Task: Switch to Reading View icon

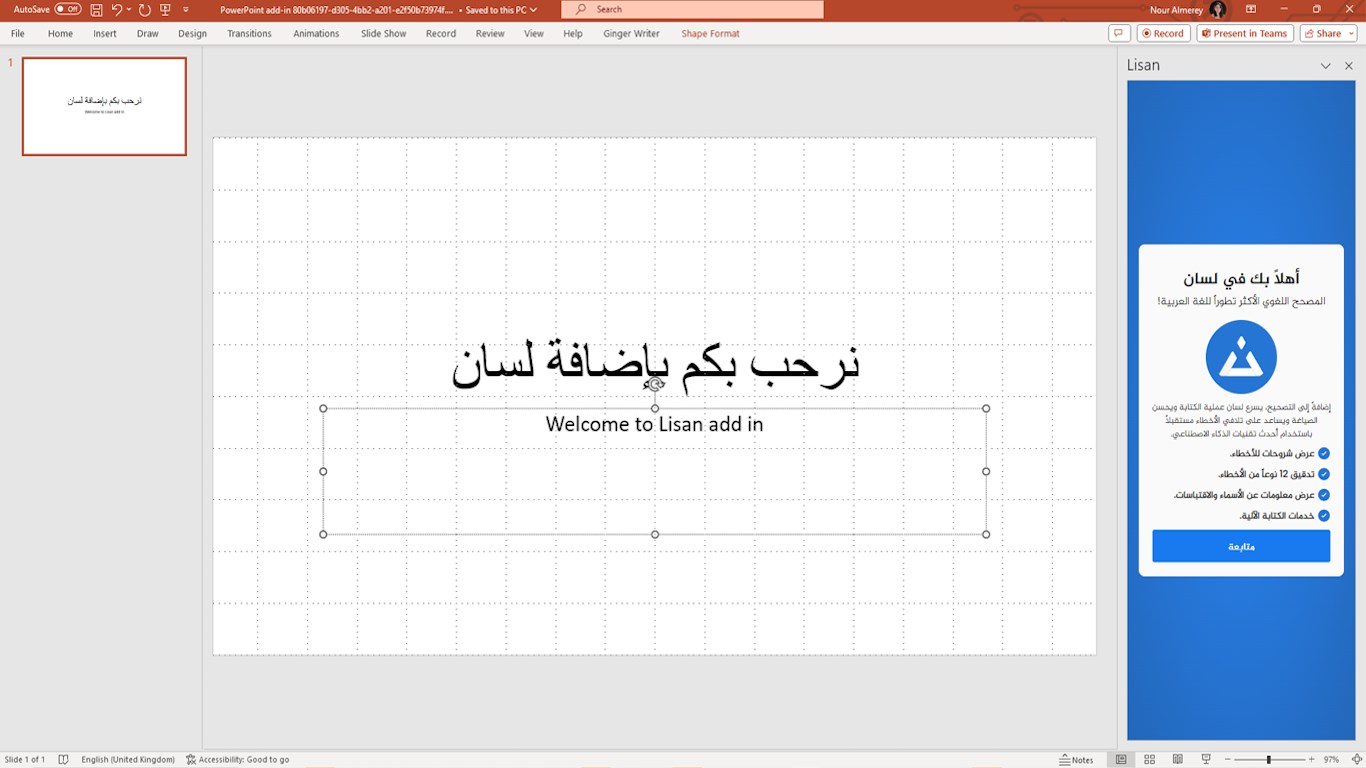Action: tap(1178, 760)
